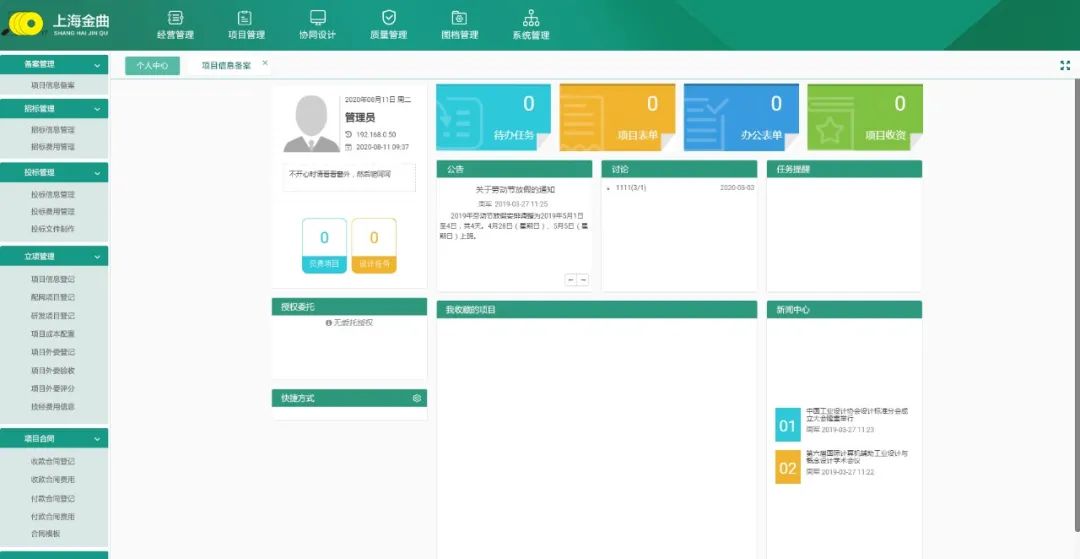Collapse the 备案管理 sidebar section
This screenshot has width=1080, height=559.
click(x=97, y=65)
